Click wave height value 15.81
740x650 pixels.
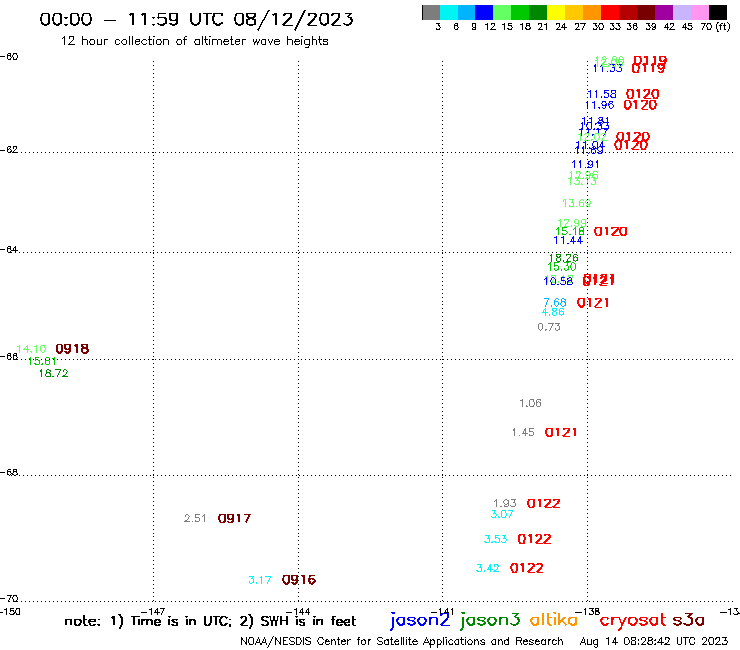(x=42, y=361)
